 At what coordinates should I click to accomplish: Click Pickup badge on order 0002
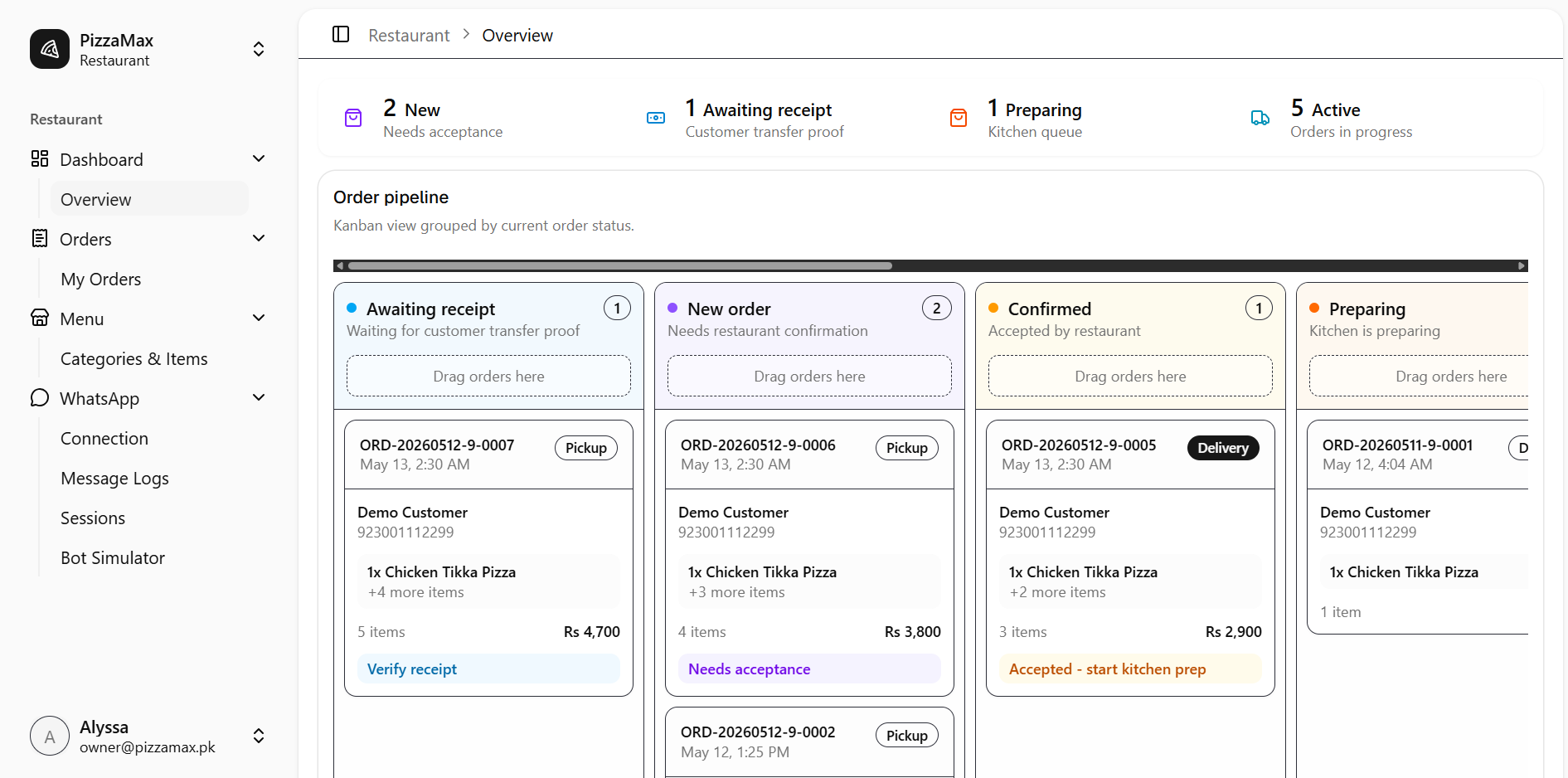tap(907, 735)
